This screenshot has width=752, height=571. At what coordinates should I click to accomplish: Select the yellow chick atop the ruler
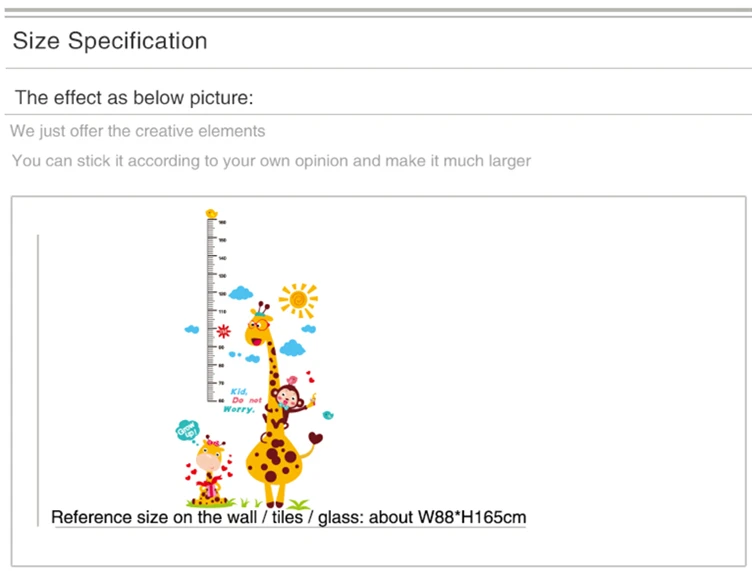[211, 213]
